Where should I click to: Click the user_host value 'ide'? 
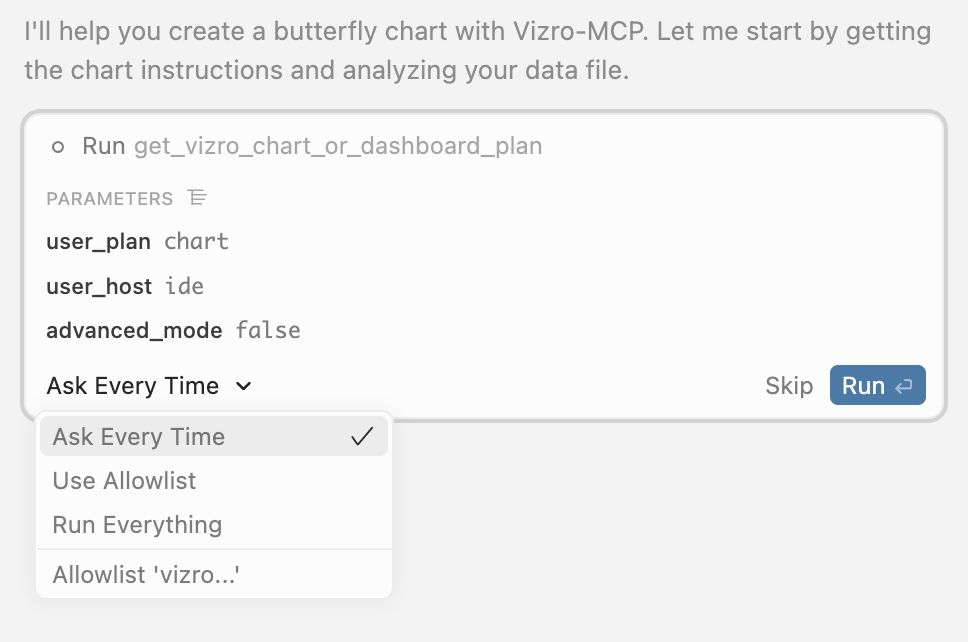pos(185,286)
